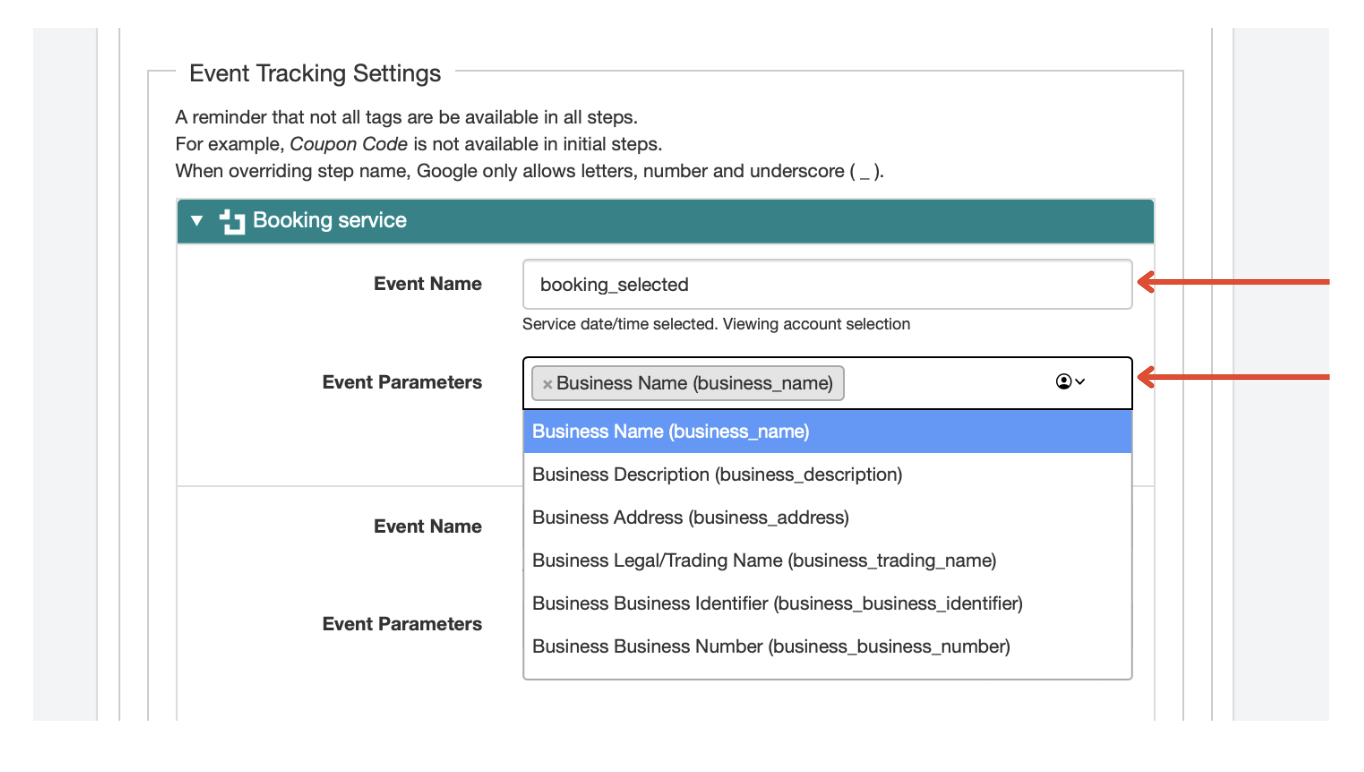
Task: Click the first Event Parameters label
Action: point(401,383)
